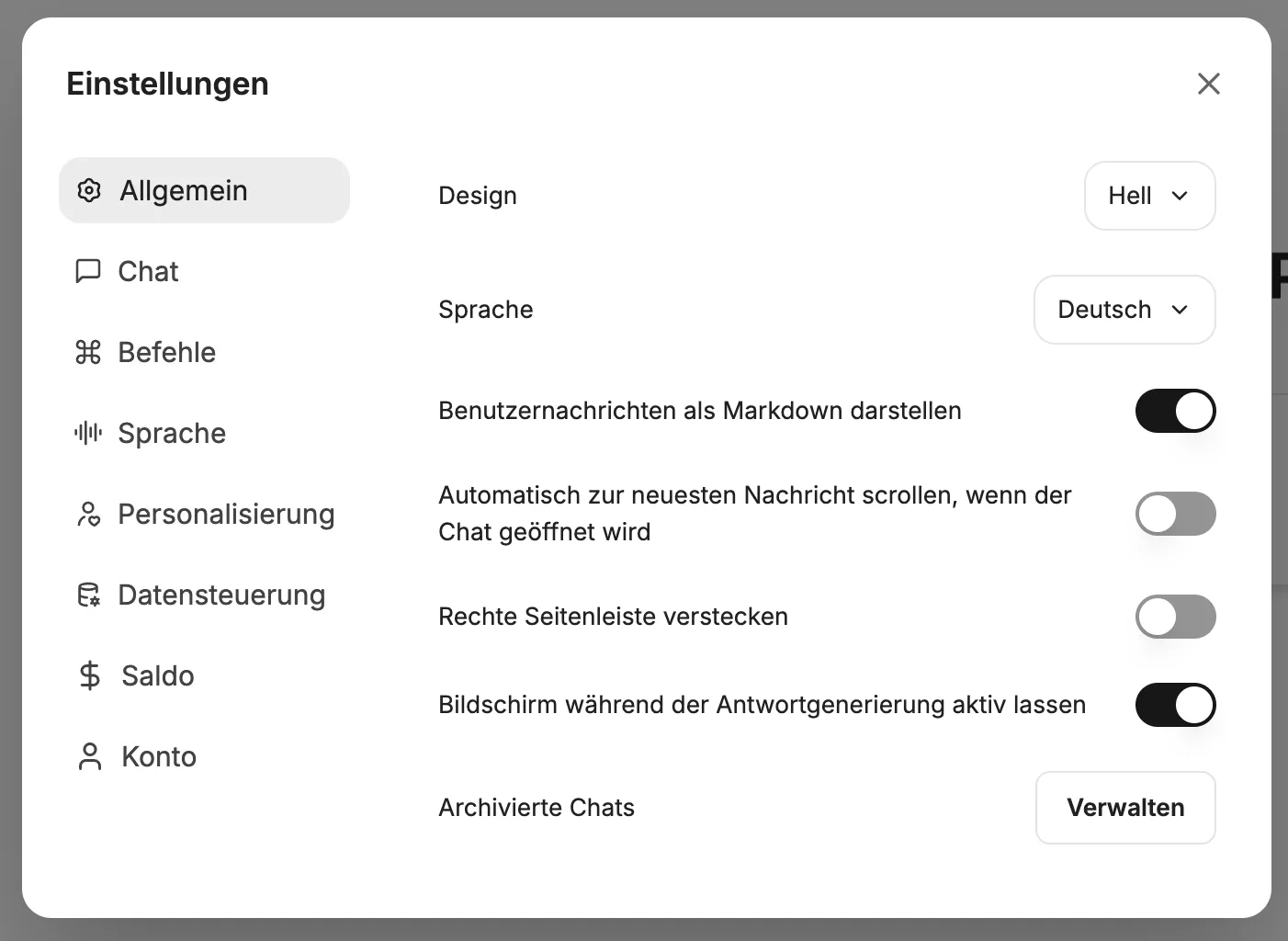Go to the Konto section label
Viewport: 1288px width, 941px height.
(159, 756)
